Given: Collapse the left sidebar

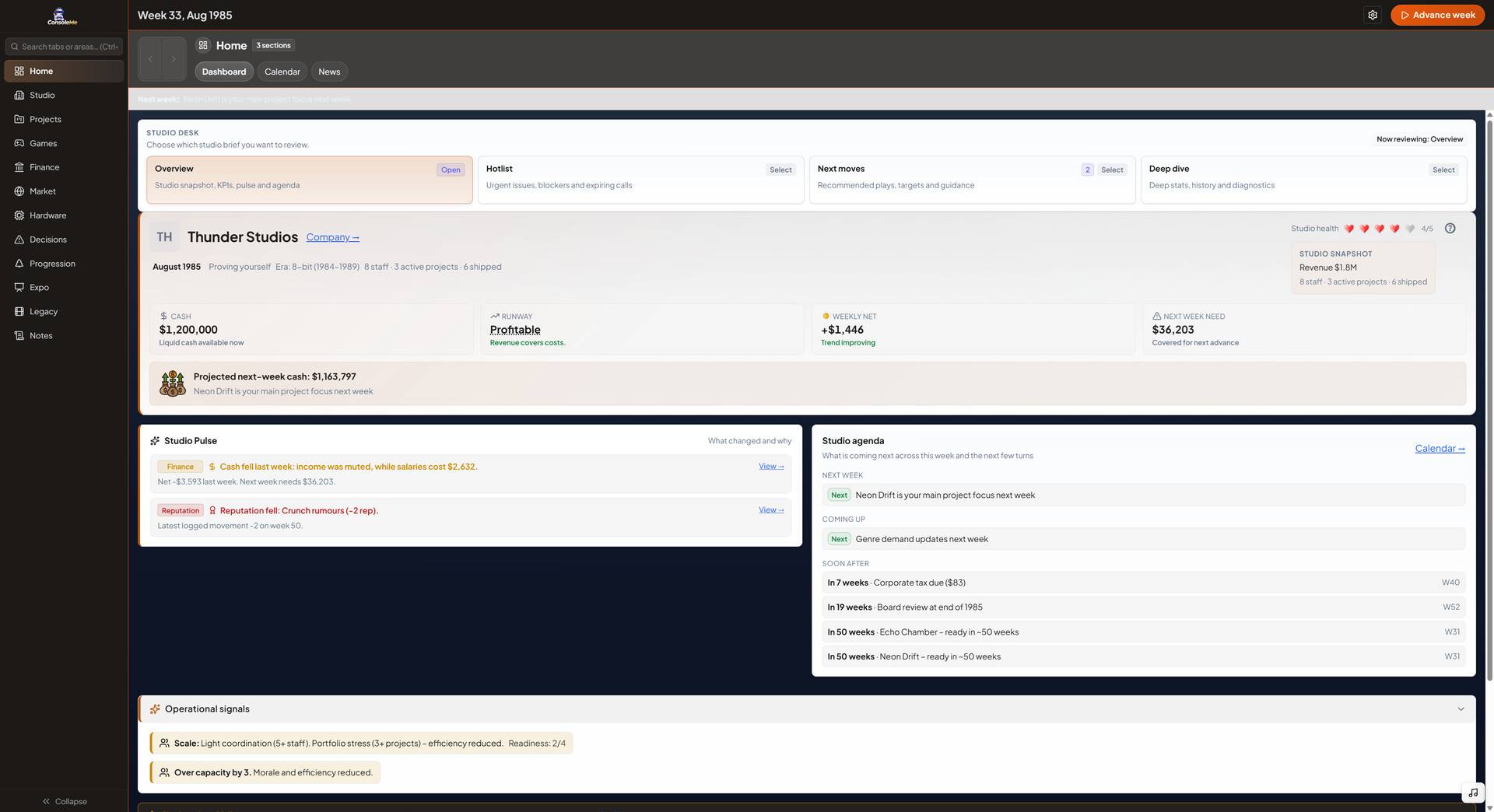Looking at the screenshot, I should tap(64, 801).
